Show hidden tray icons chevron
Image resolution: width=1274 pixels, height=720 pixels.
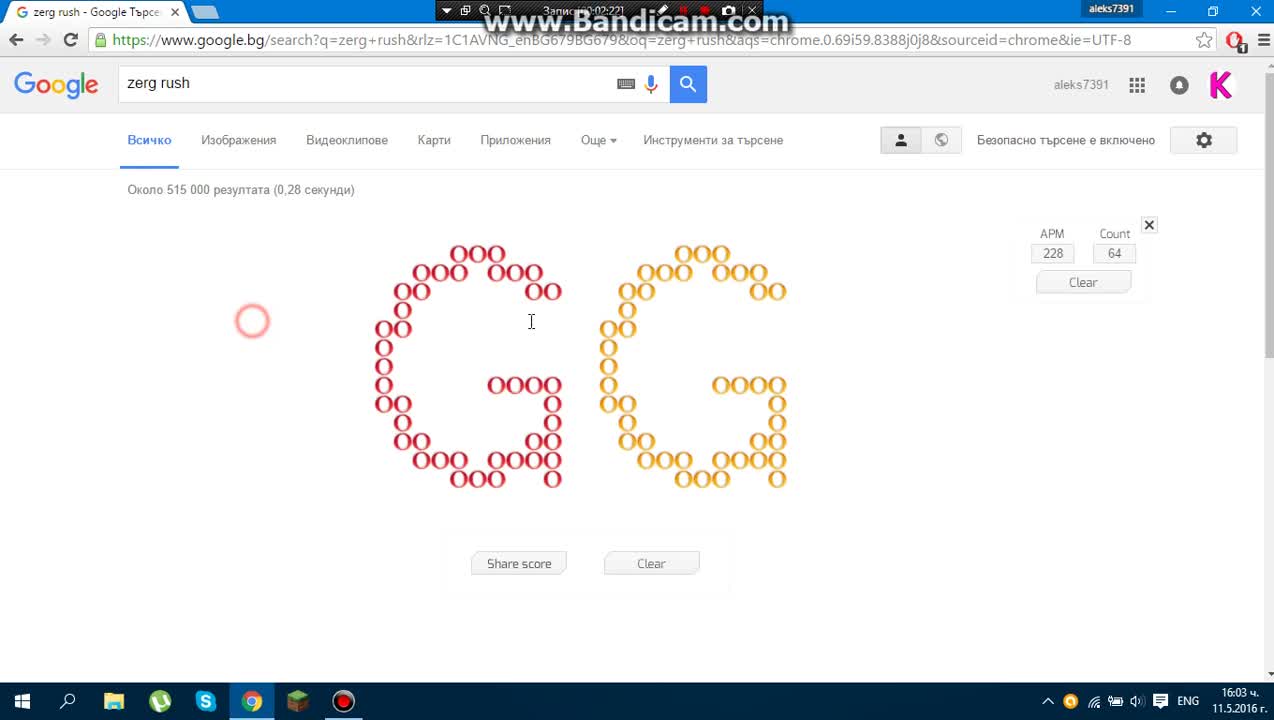click(x=1048, y=701)
